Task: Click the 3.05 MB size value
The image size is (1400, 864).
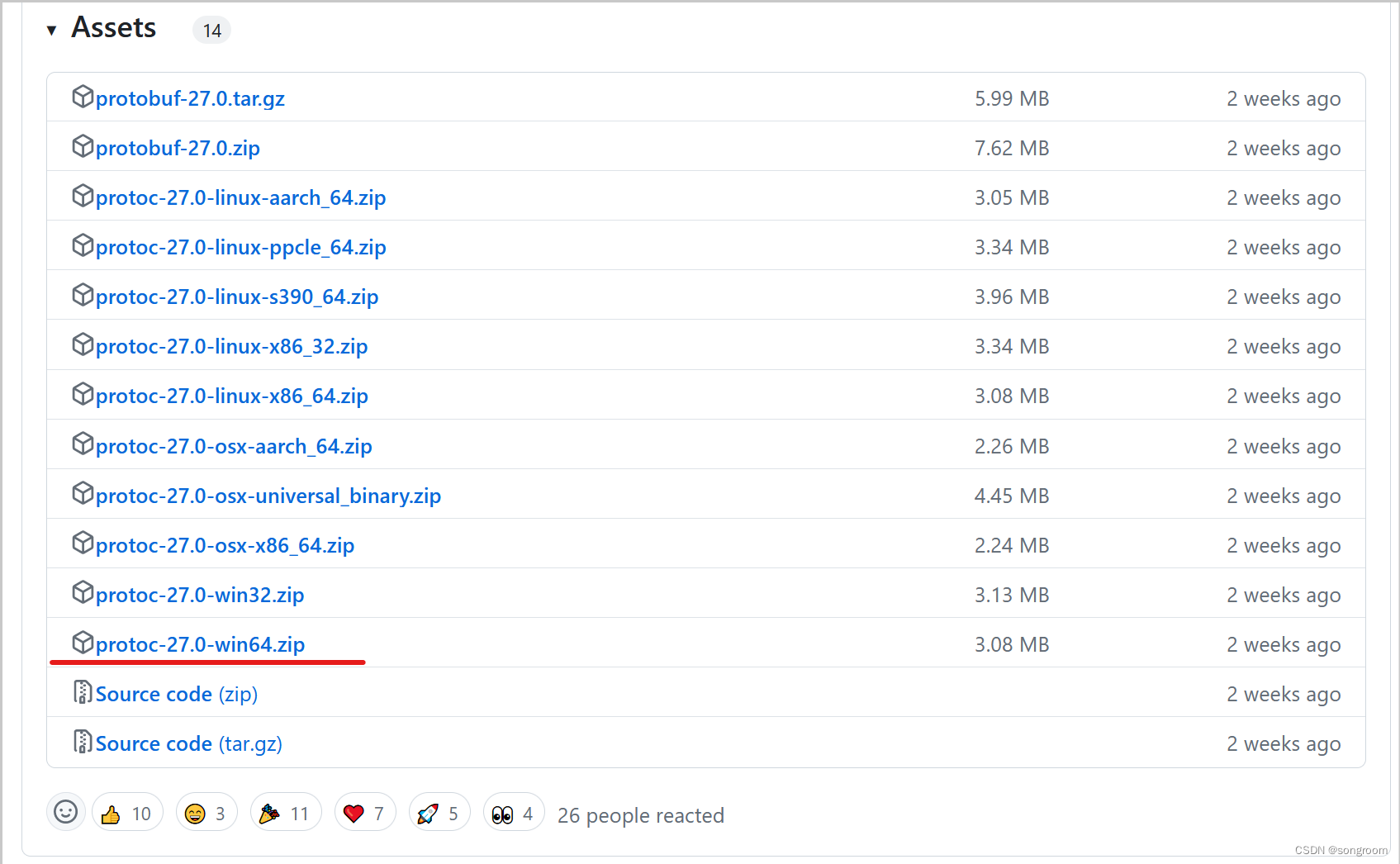Action: tap(1012, 198)
